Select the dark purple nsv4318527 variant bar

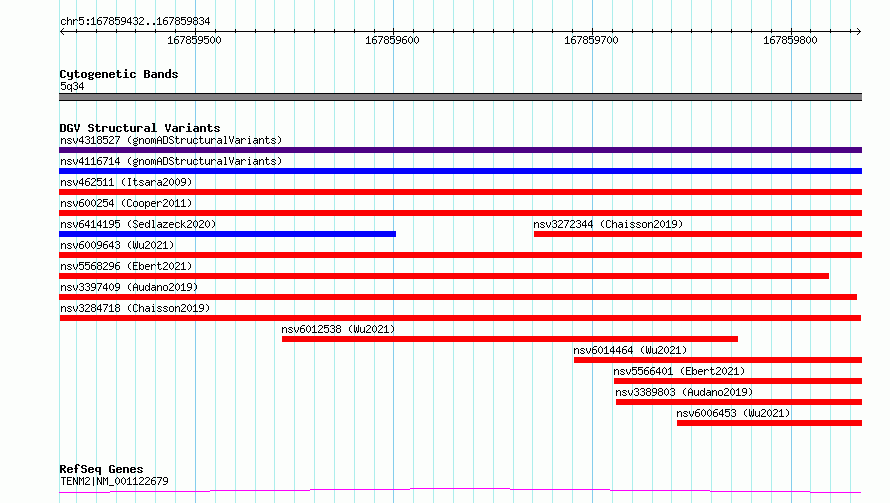[460, 150]
